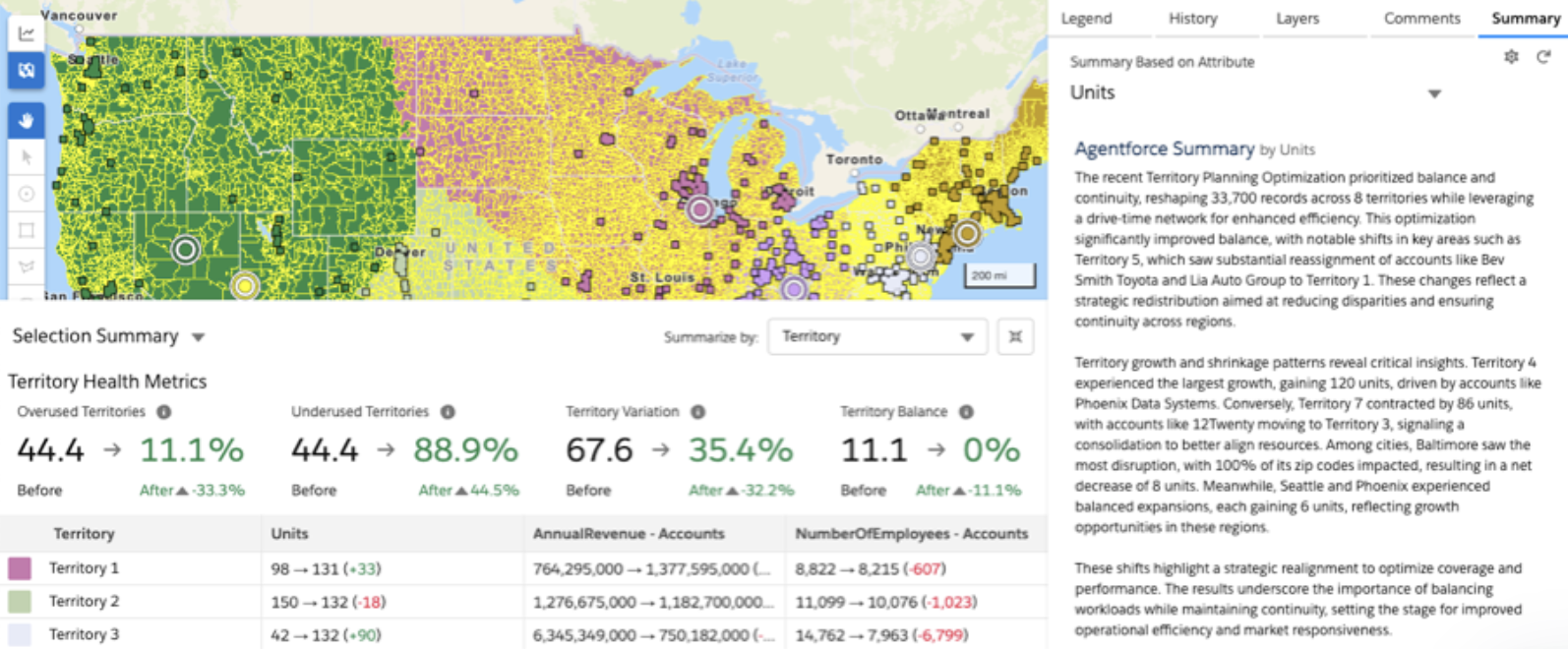Toggle the map layer view button

click(x=27, y=71)
